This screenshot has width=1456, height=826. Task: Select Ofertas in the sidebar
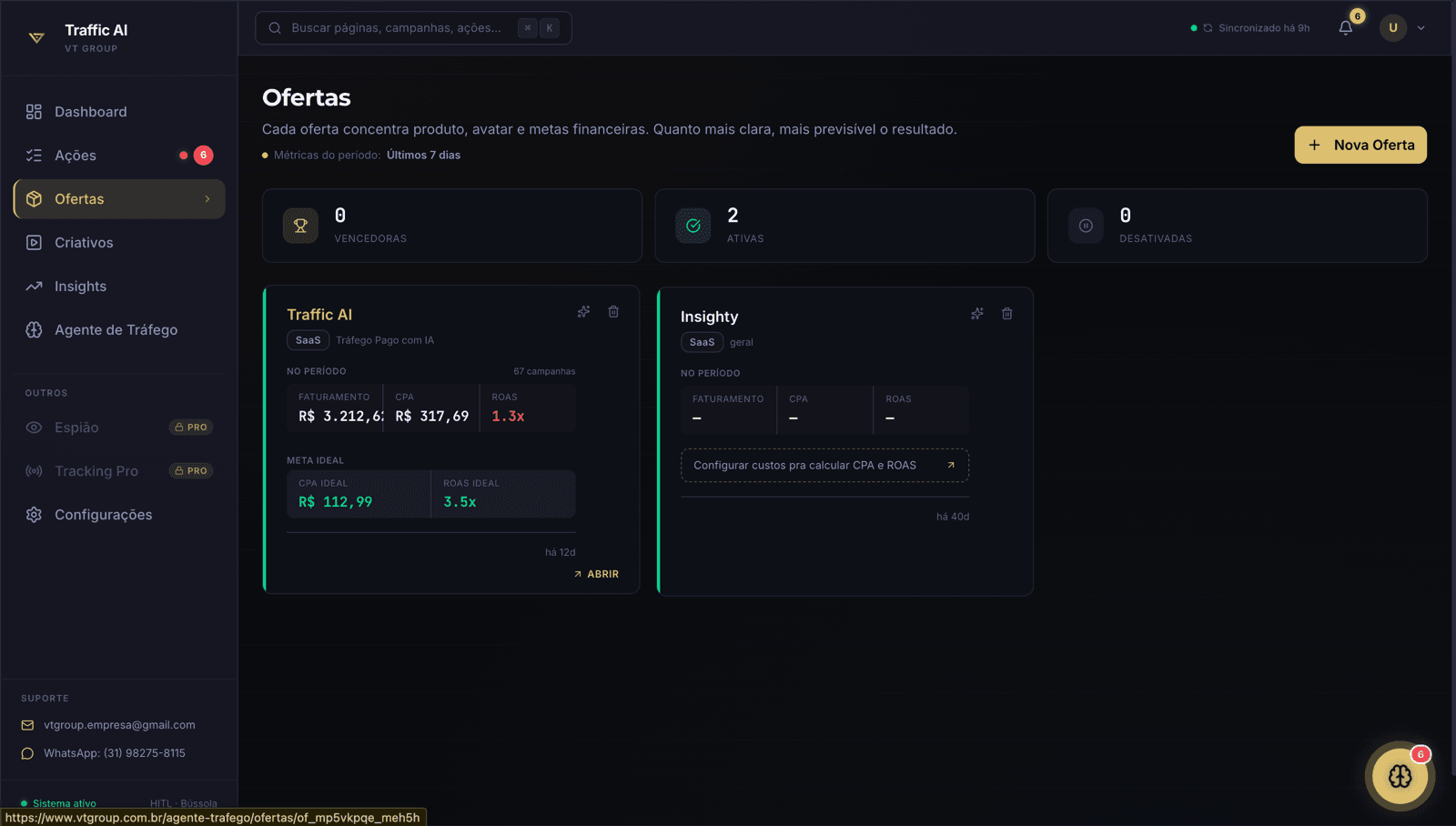[119, 199]
